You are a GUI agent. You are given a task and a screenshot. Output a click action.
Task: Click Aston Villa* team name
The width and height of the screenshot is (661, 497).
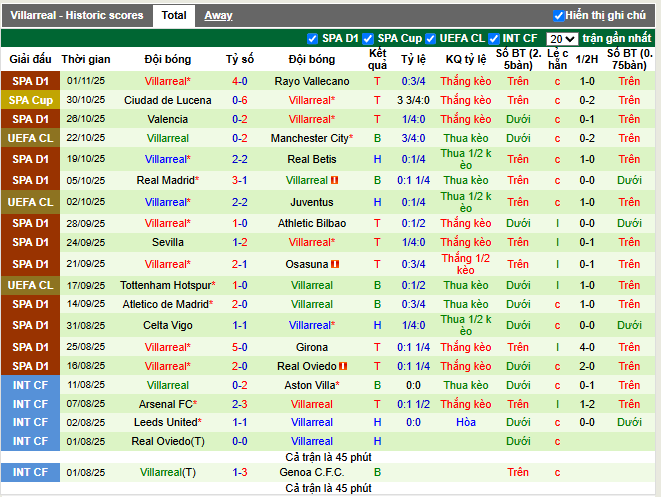(x=312, y=385)
